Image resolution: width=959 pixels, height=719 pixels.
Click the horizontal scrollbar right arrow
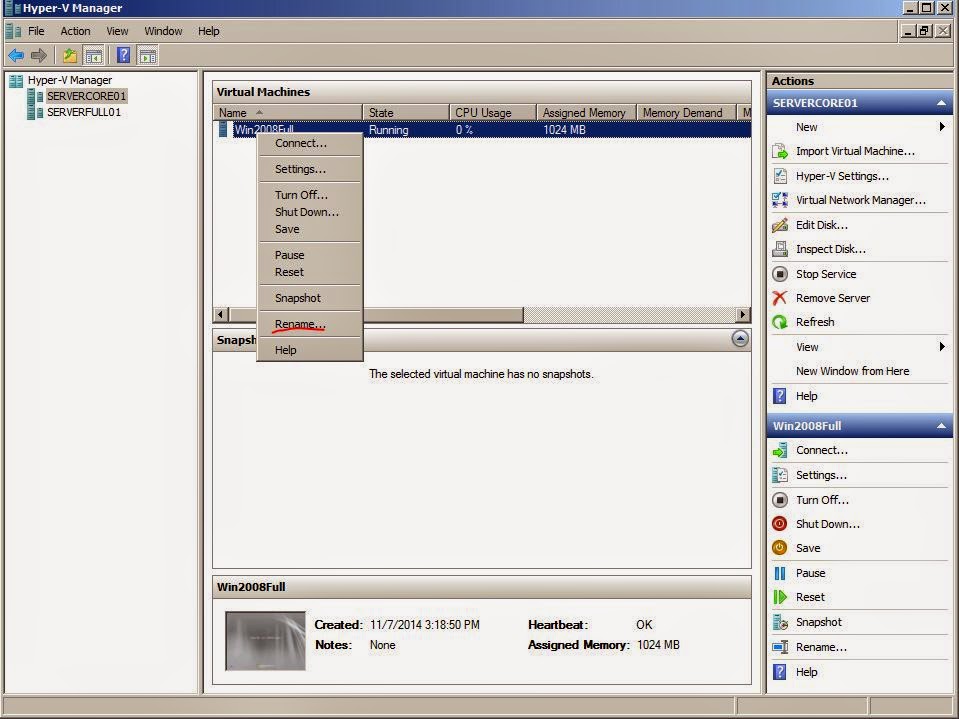(742, 315)
